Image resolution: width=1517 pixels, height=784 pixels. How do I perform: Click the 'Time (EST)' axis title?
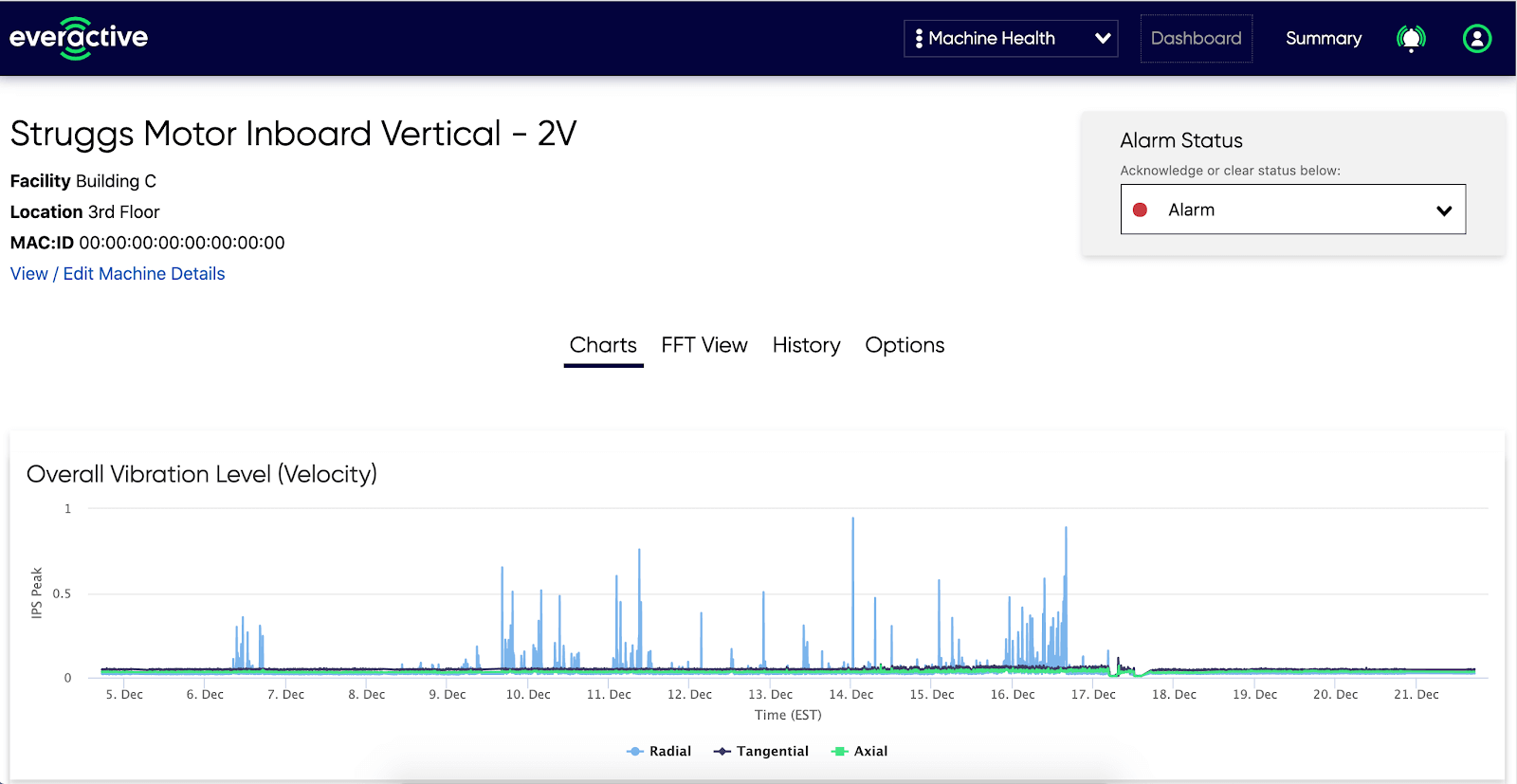click(788, 715)
